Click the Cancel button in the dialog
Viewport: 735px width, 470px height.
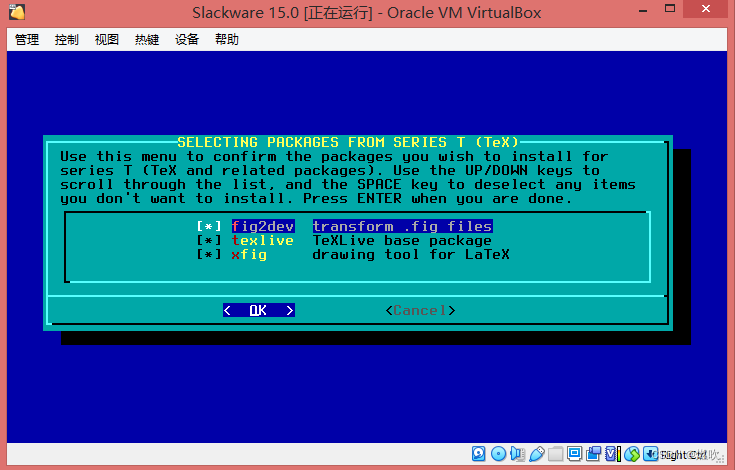point(420,310)
